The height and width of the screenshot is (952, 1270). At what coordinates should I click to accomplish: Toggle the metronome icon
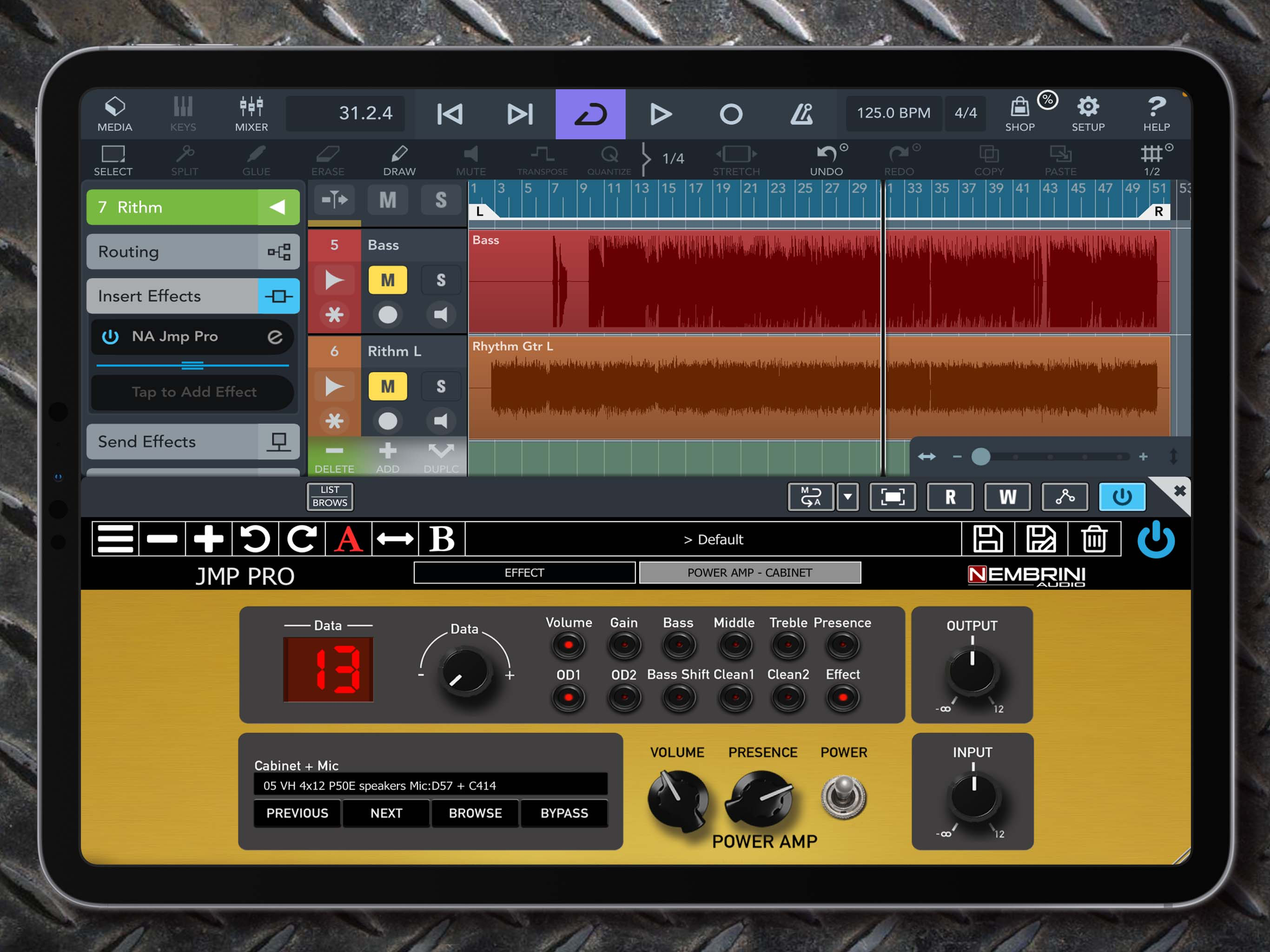(x=801, y=114)
